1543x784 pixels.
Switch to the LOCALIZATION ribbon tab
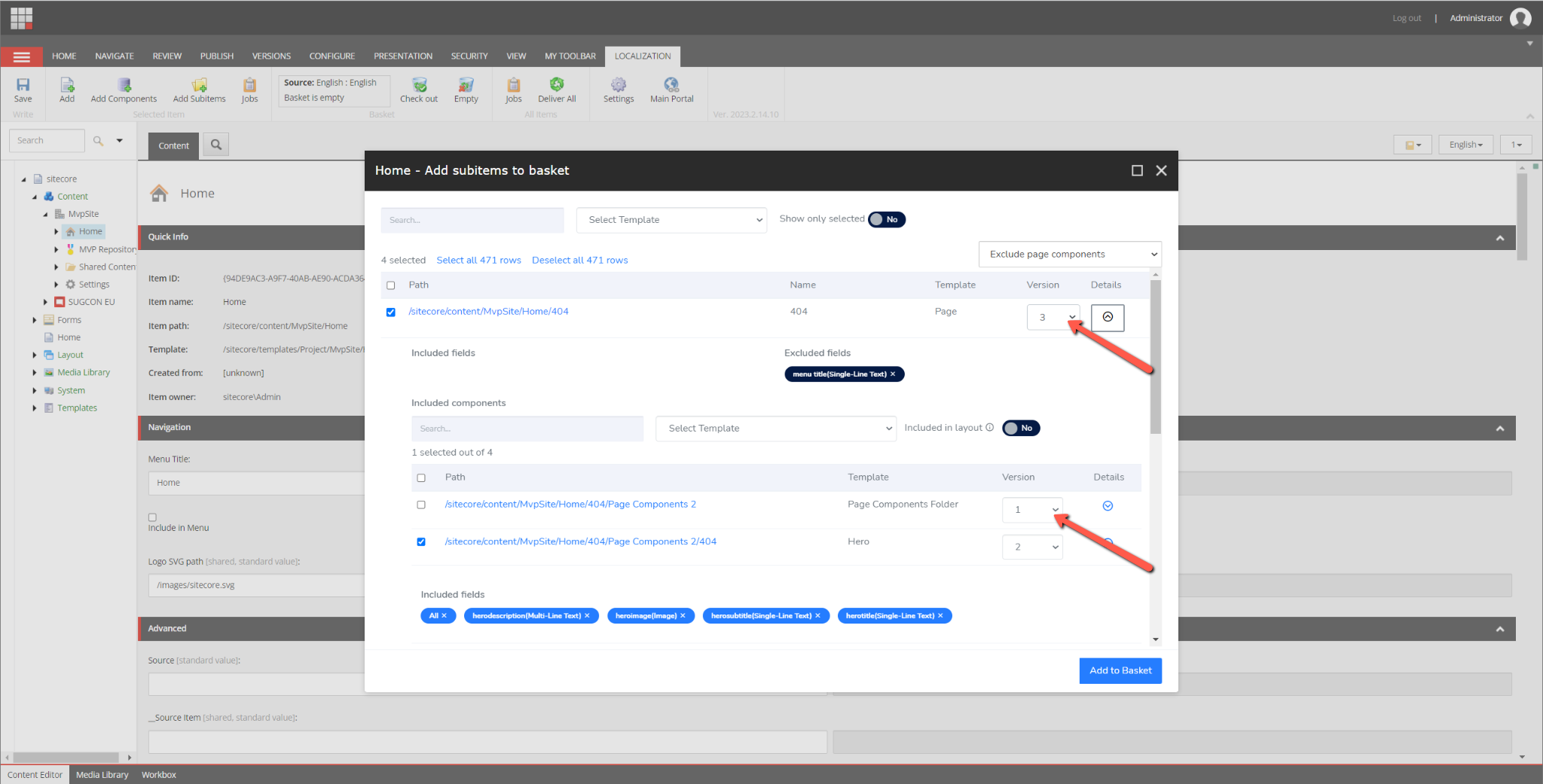[643, 56]
